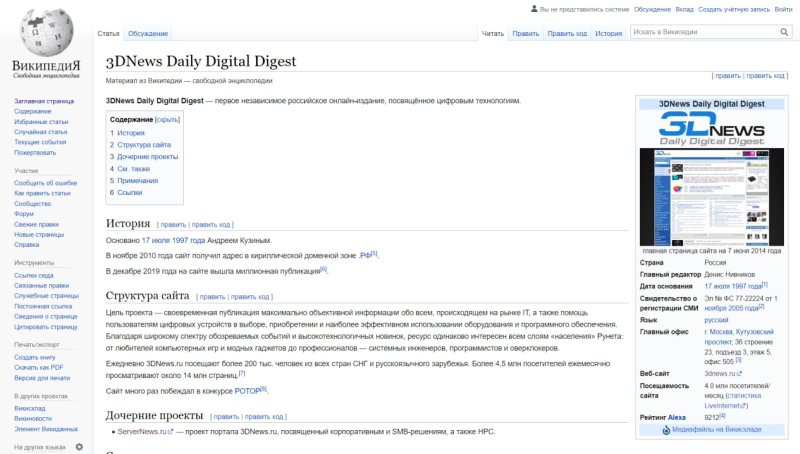
Task: Click the Wikimedia Commons icon in infobox
Action: pos(666,430)
